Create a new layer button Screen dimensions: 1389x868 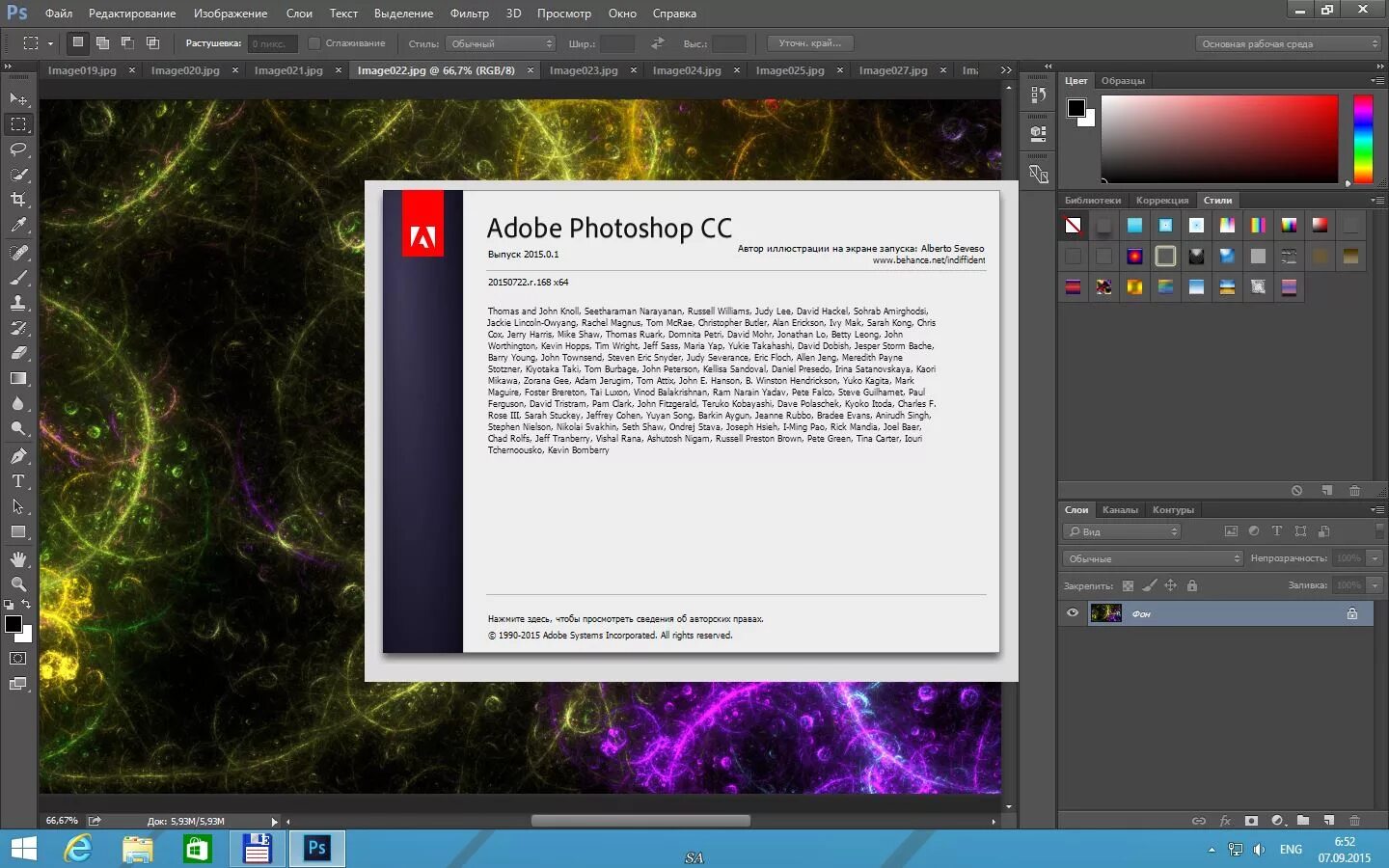(1329, 821)
